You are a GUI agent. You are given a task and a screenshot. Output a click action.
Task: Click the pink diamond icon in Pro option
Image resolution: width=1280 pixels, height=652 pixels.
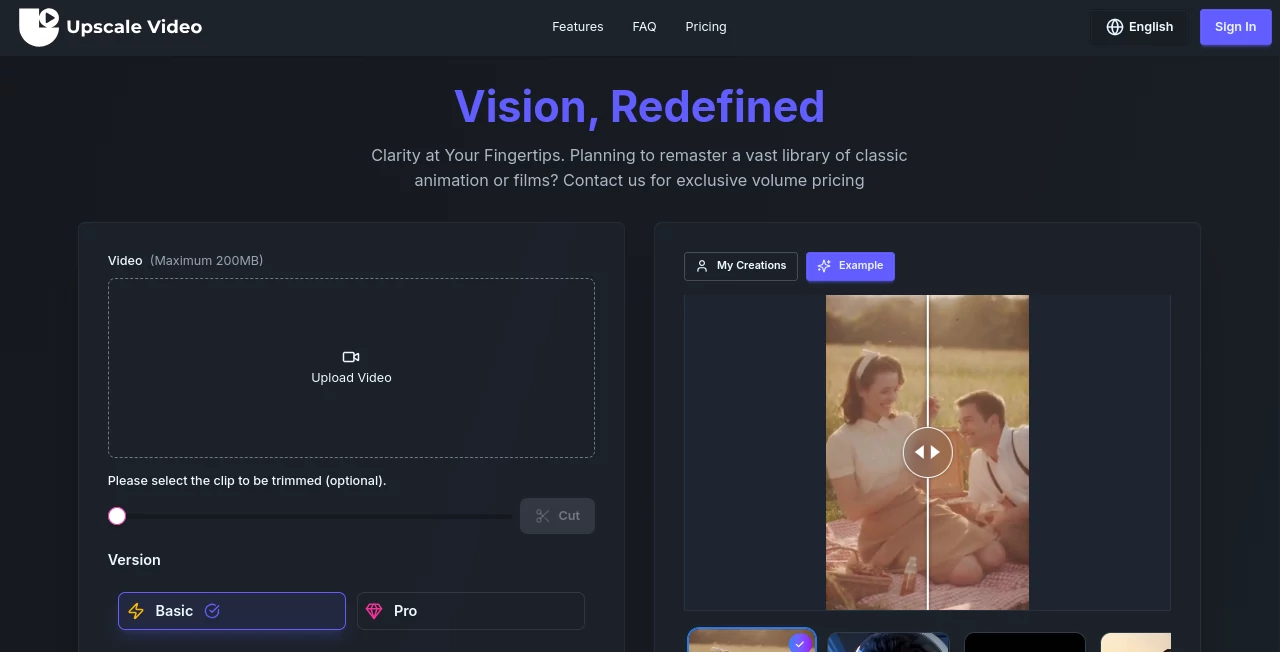click(374, 611)
